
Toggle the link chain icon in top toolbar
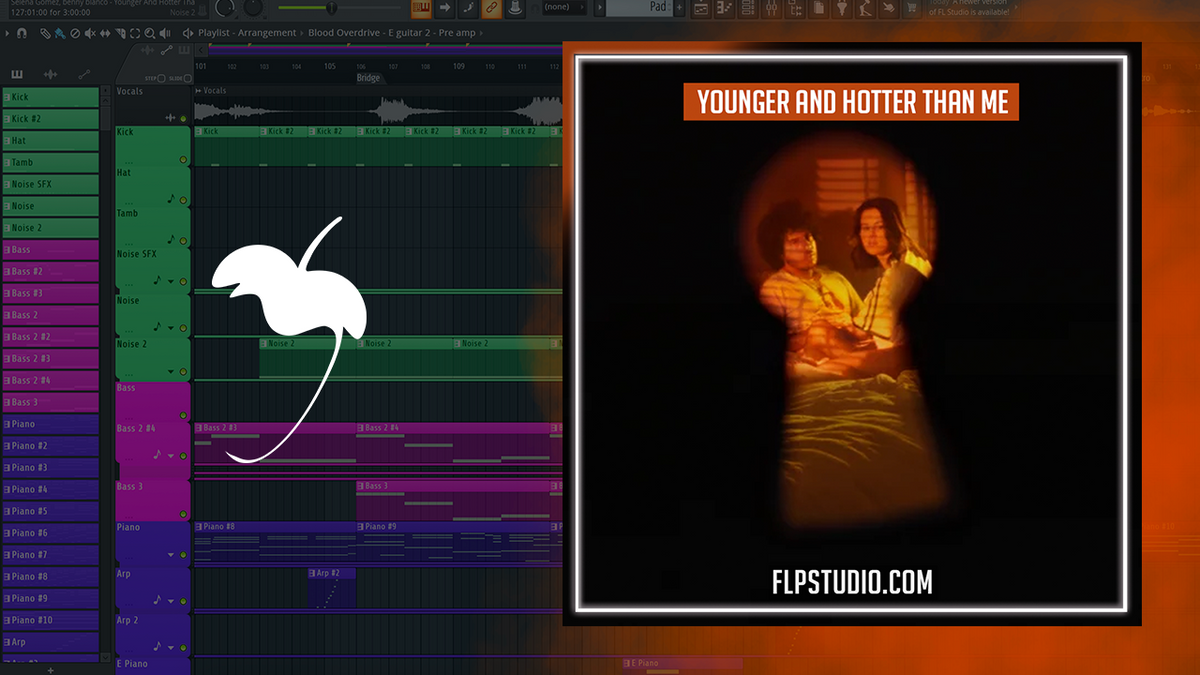click(x=492, y=8)
